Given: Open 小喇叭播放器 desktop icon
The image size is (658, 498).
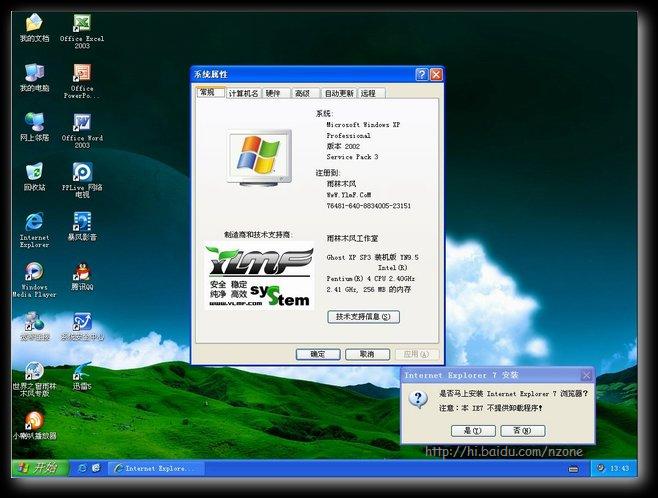Looking at the screenshot, I should pos(34,425).
